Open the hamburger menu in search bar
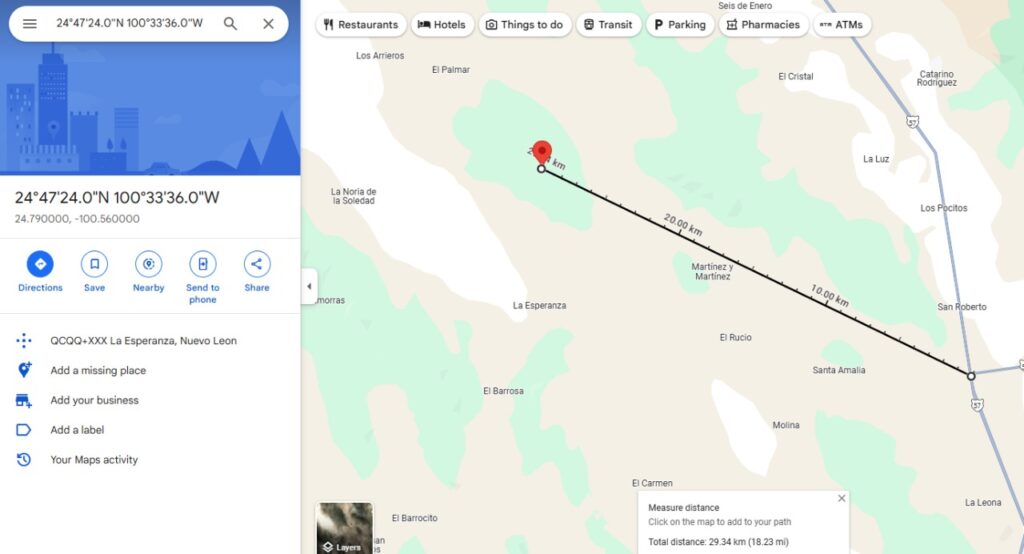The height and width of the screenshot is (554, 1024). point(30,24)
